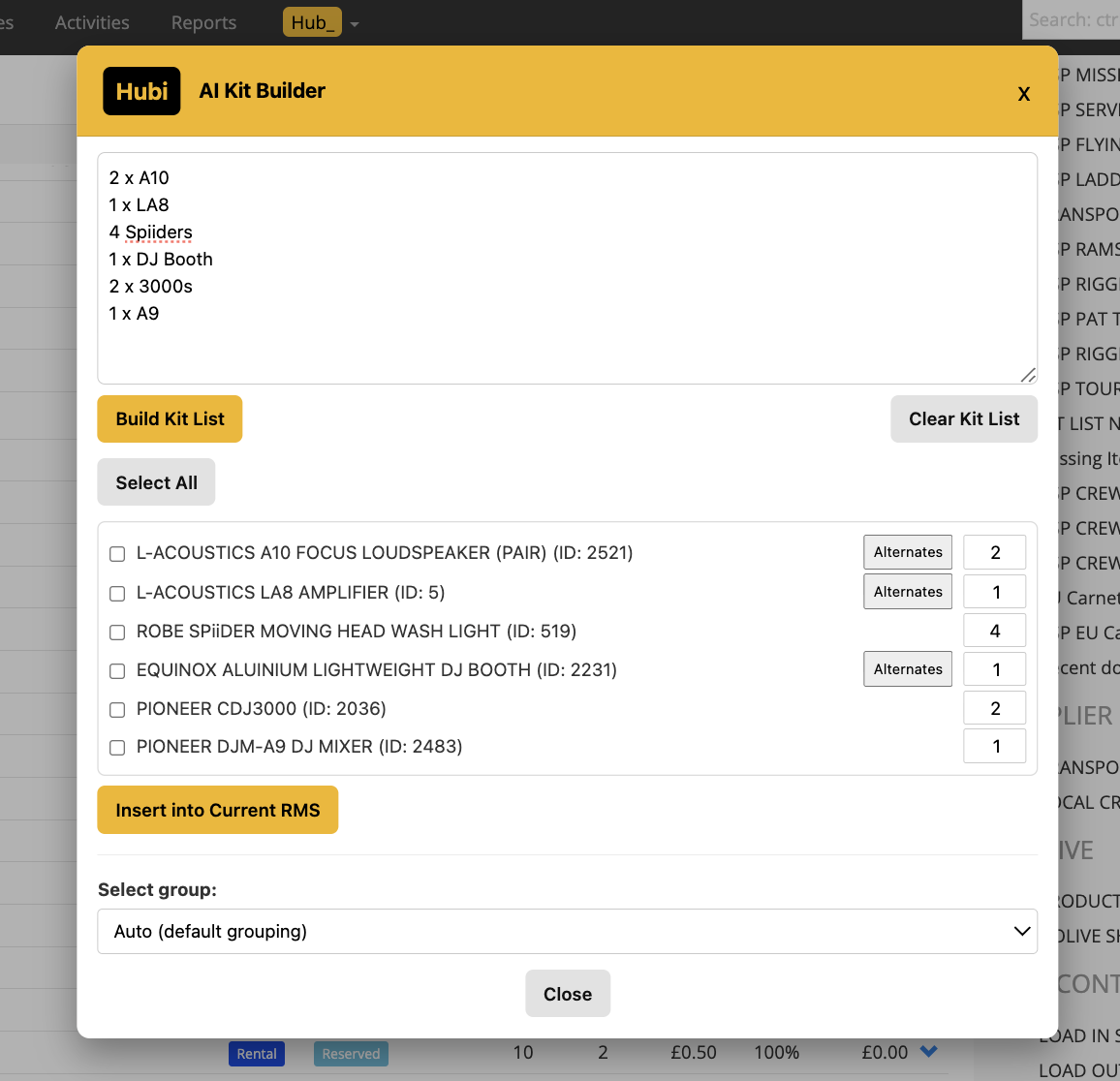Click the DJ Booth quantity field

[995, 669]
